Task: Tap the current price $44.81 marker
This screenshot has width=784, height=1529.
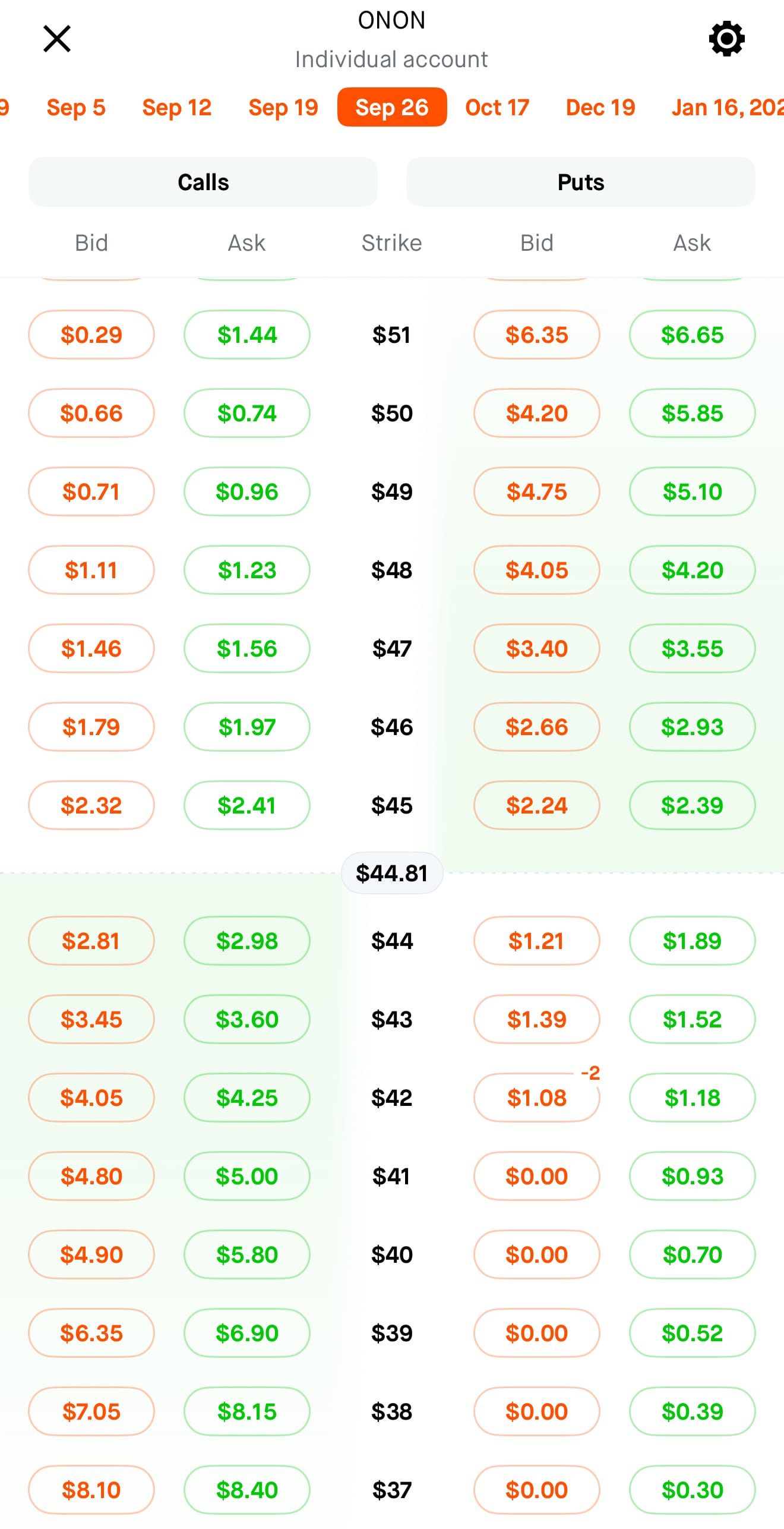Action: [x=392, y=873]
